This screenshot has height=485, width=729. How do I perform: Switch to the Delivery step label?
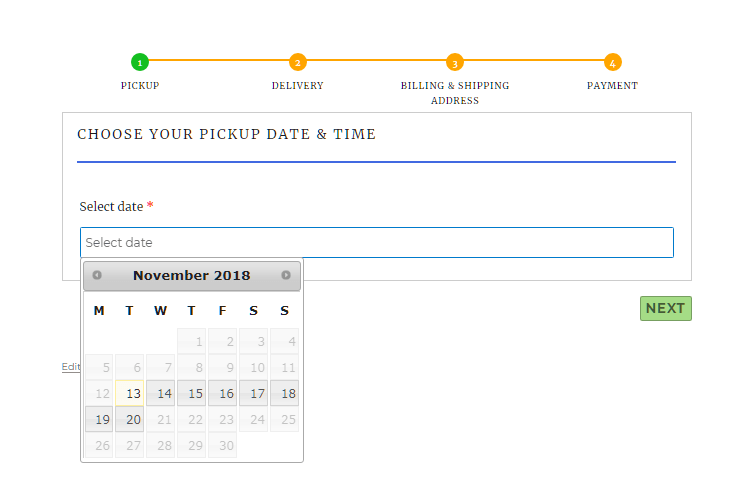(297, 86)
